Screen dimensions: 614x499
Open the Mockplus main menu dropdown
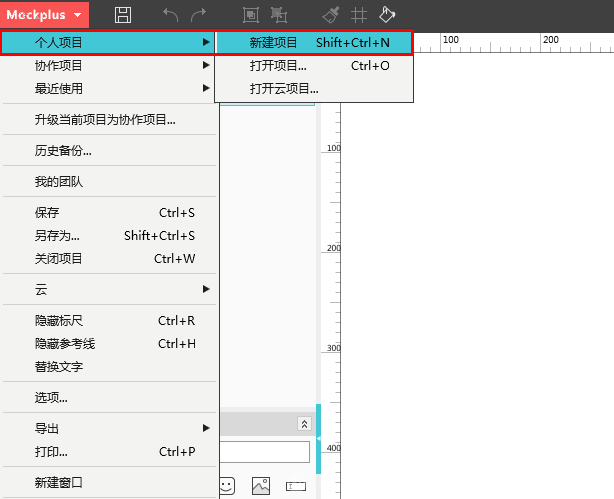click(x=44, y=15)
